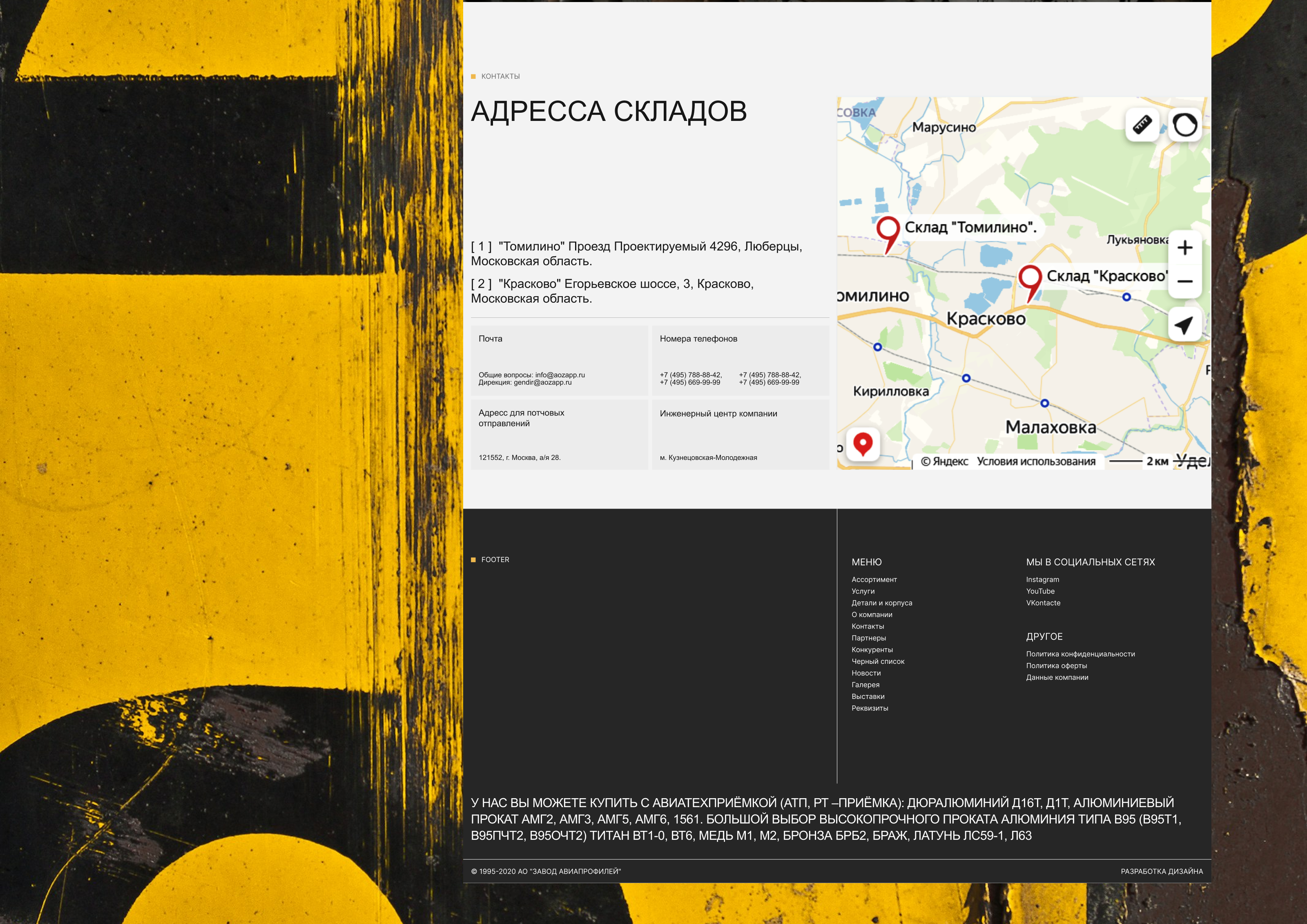Open the Контакты footer menu item
The height and width of the screenshot is (924, 1307).
pyautogui.click(x=868, y=626)
